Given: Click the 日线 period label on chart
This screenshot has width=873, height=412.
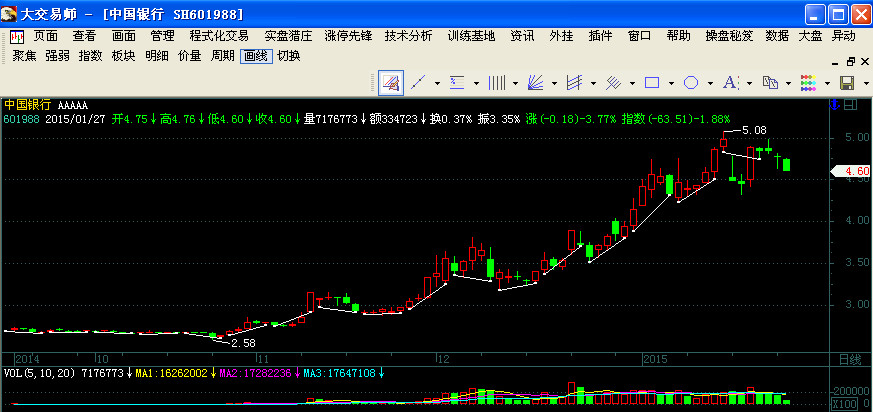Looking at the screenshot, I should tap(849, 358).
